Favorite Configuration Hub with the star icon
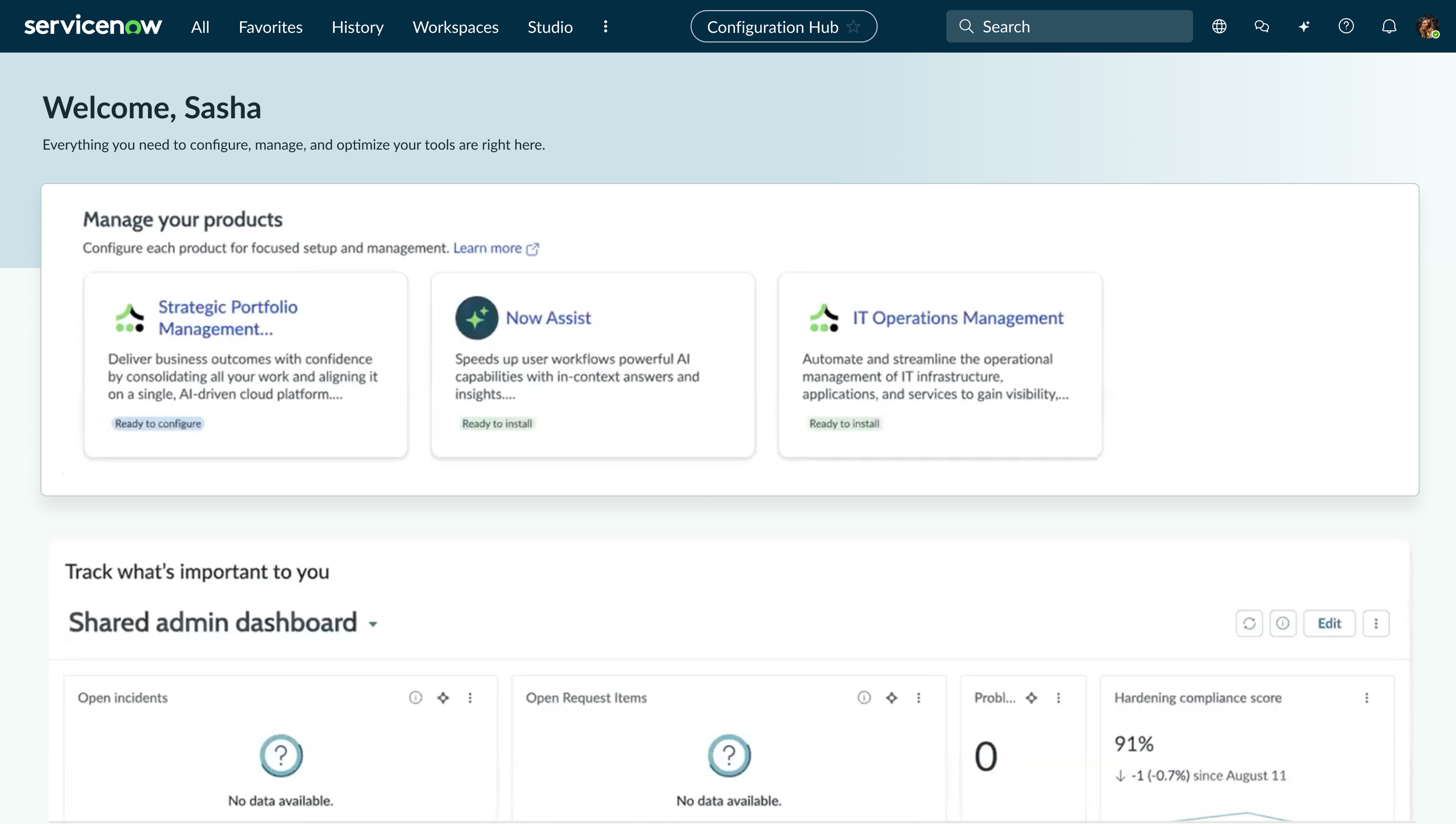Image resolution: width=1456 pixels, height=824 pixels. coord(853,27)
